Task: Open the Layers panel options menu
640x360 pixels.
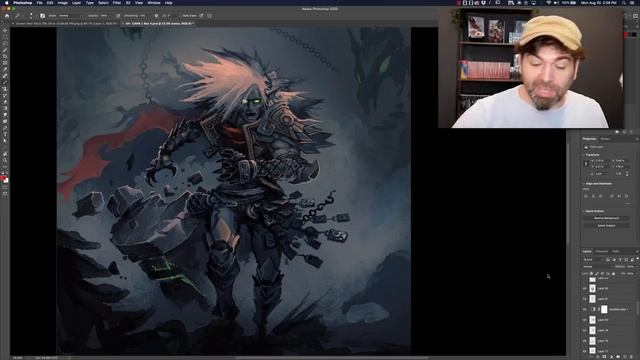Action: pyautogui.click(x=637, y=251)
